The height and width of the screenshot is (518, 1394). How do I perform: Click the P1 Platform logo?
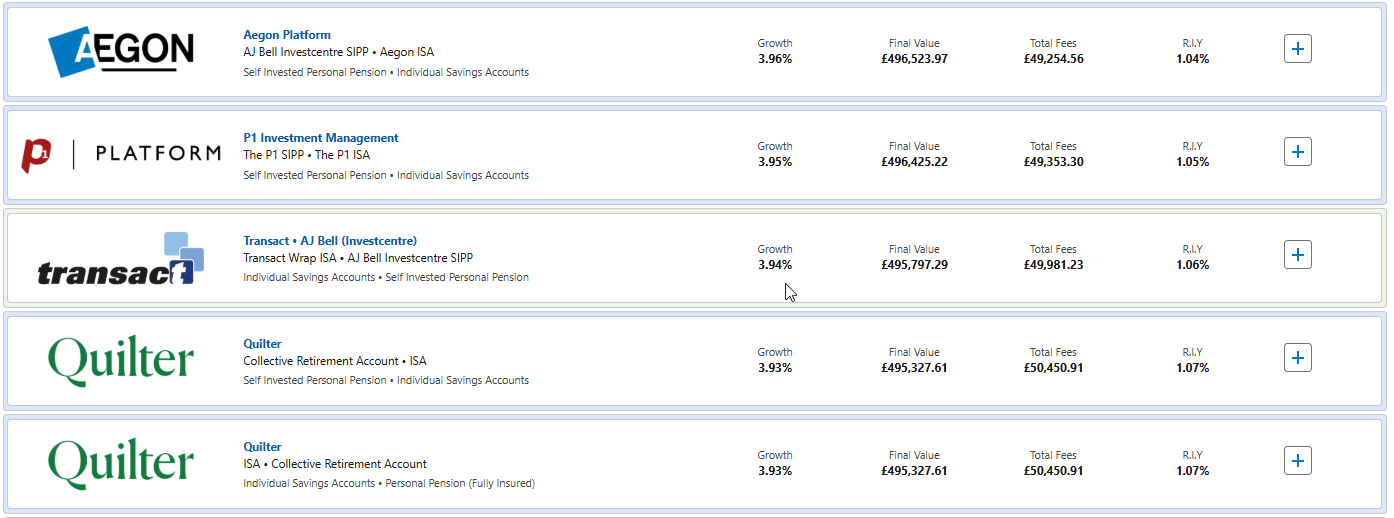121,153
